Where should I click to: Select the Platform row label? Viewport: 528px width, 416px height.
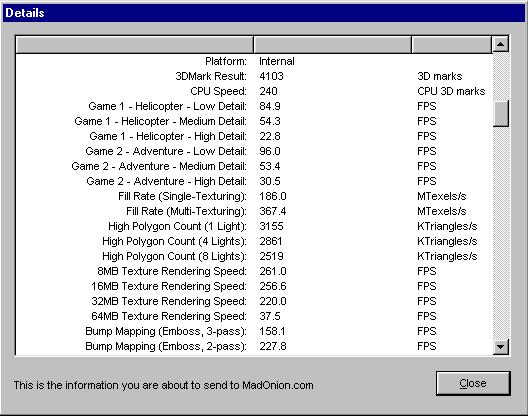click(226, 61)
